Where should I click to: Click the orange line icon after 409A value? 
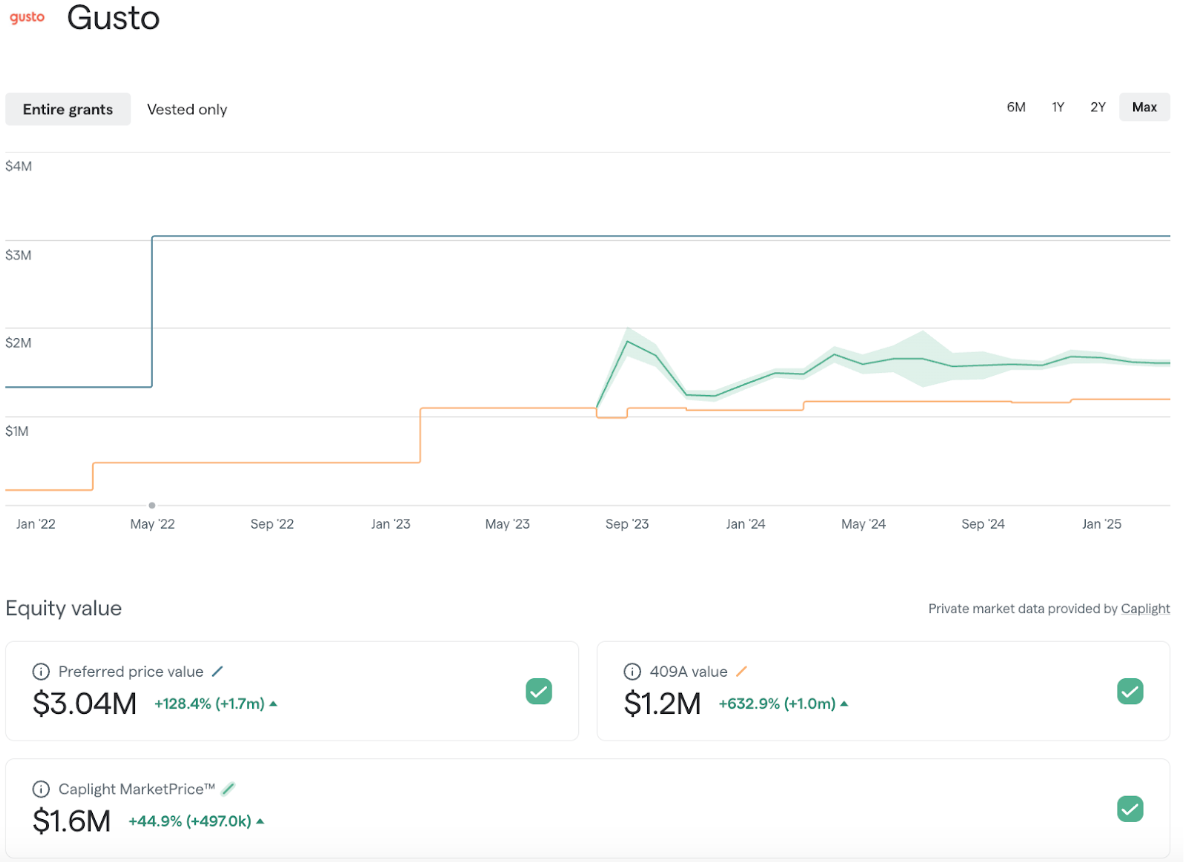click(x=741, y=672)
